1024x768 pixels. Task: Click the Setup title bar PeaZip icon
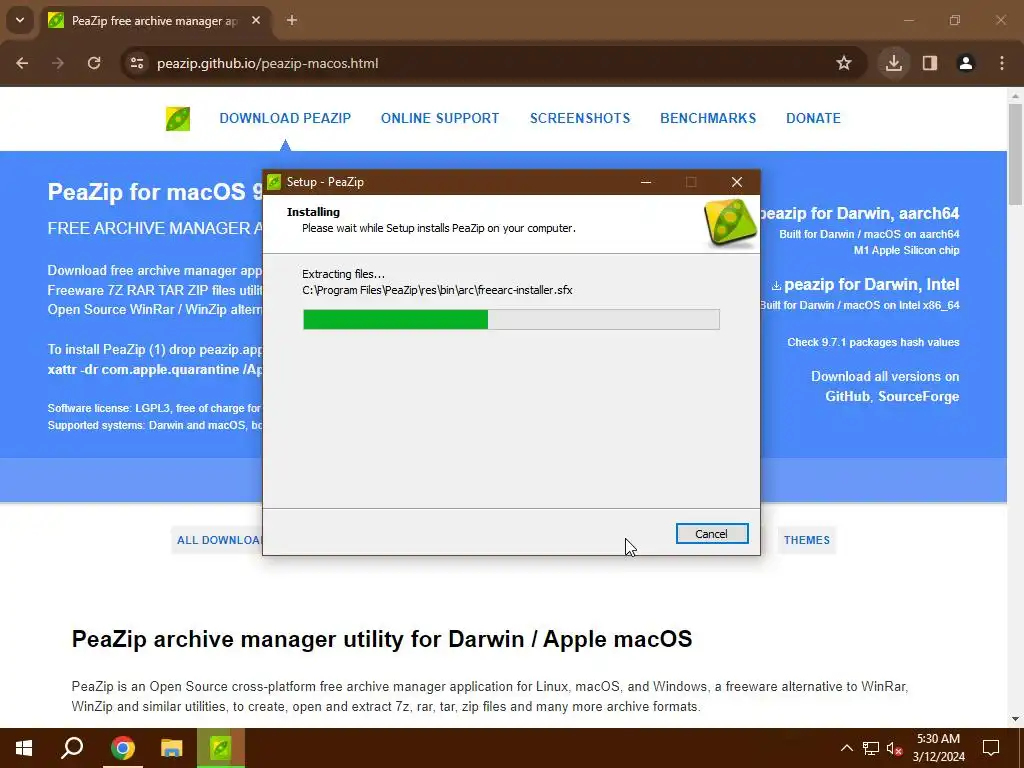coord(274,182)
